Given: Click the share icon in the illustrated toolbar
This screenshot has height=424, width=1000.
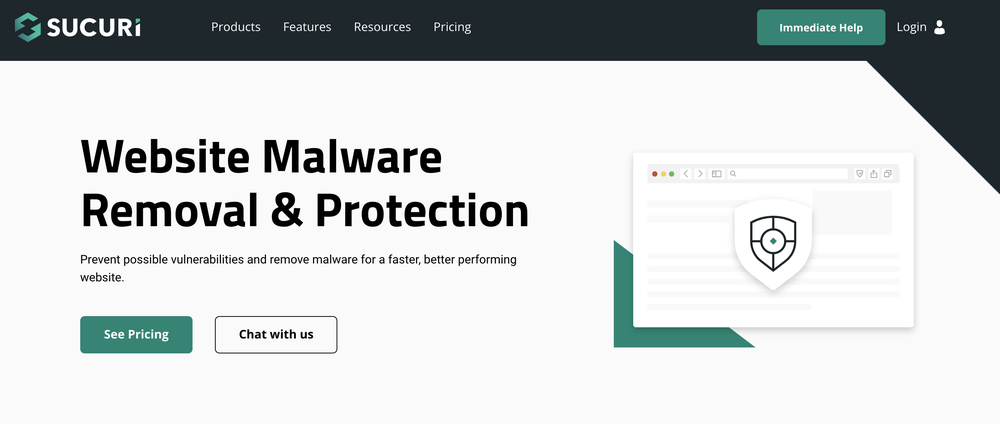Looking at the screenshot, I should click(x=874, y=174).
